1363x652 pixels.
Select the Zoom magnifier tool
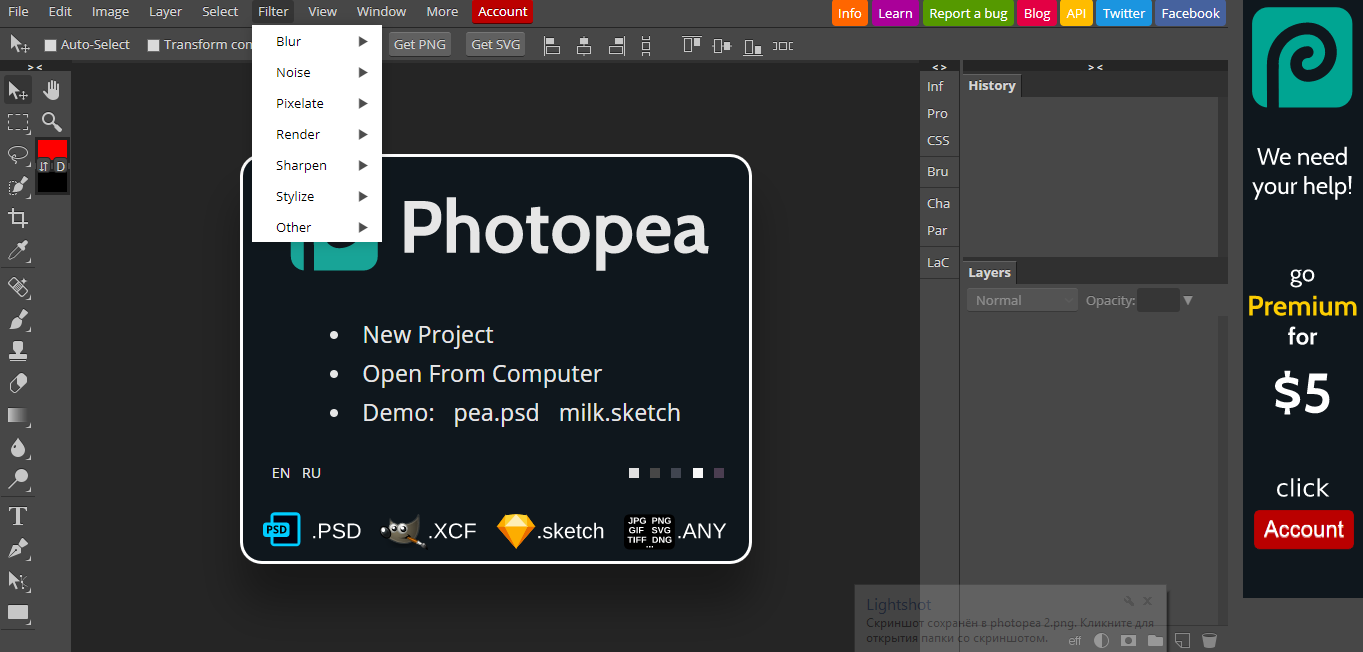[x=51, y=122]
